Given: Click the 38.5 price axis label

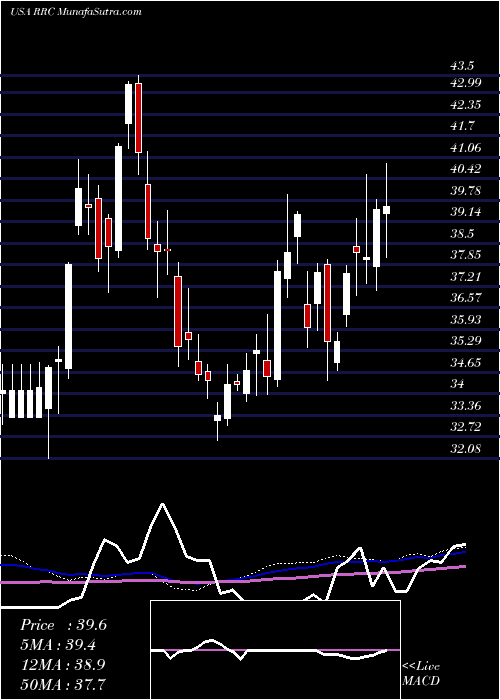Looking at the screenshot, I should pyautogui.click(x=462, y=233).
